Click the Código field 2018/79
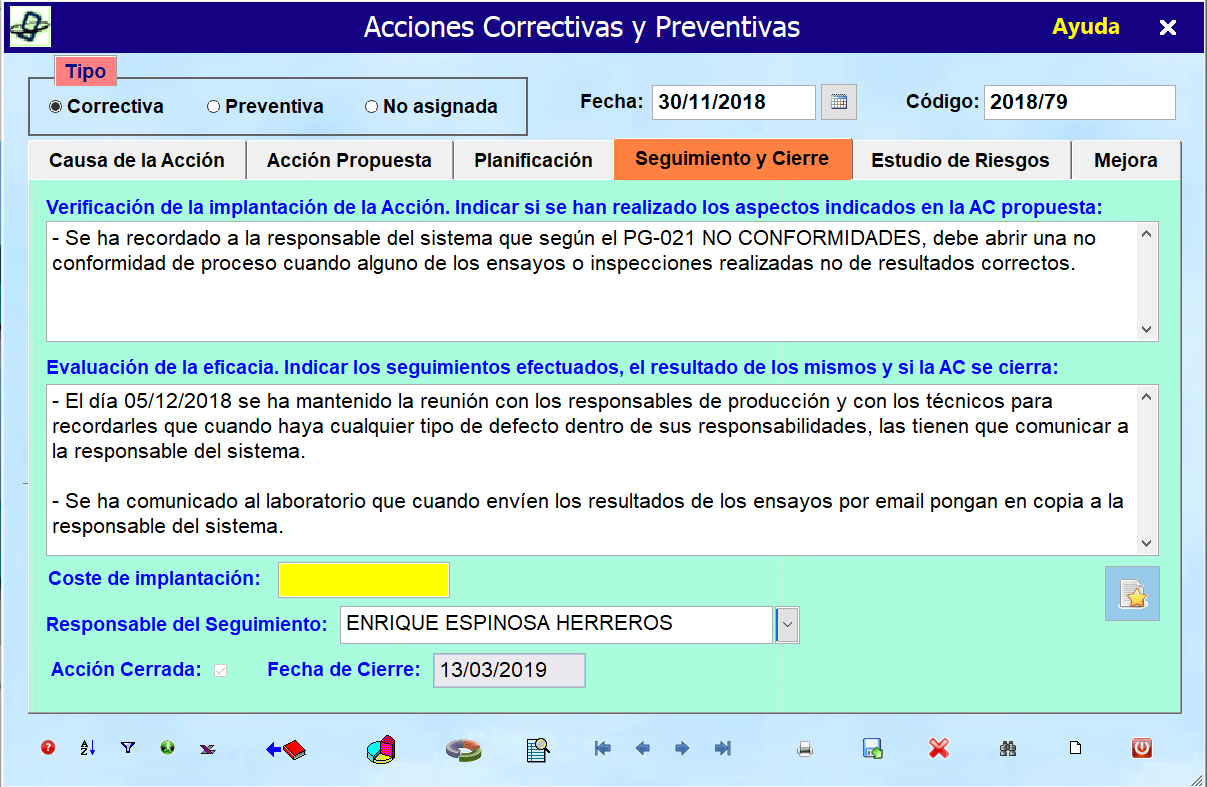The width and height of the screenshot is (1207, 787). coord(1080,102)
